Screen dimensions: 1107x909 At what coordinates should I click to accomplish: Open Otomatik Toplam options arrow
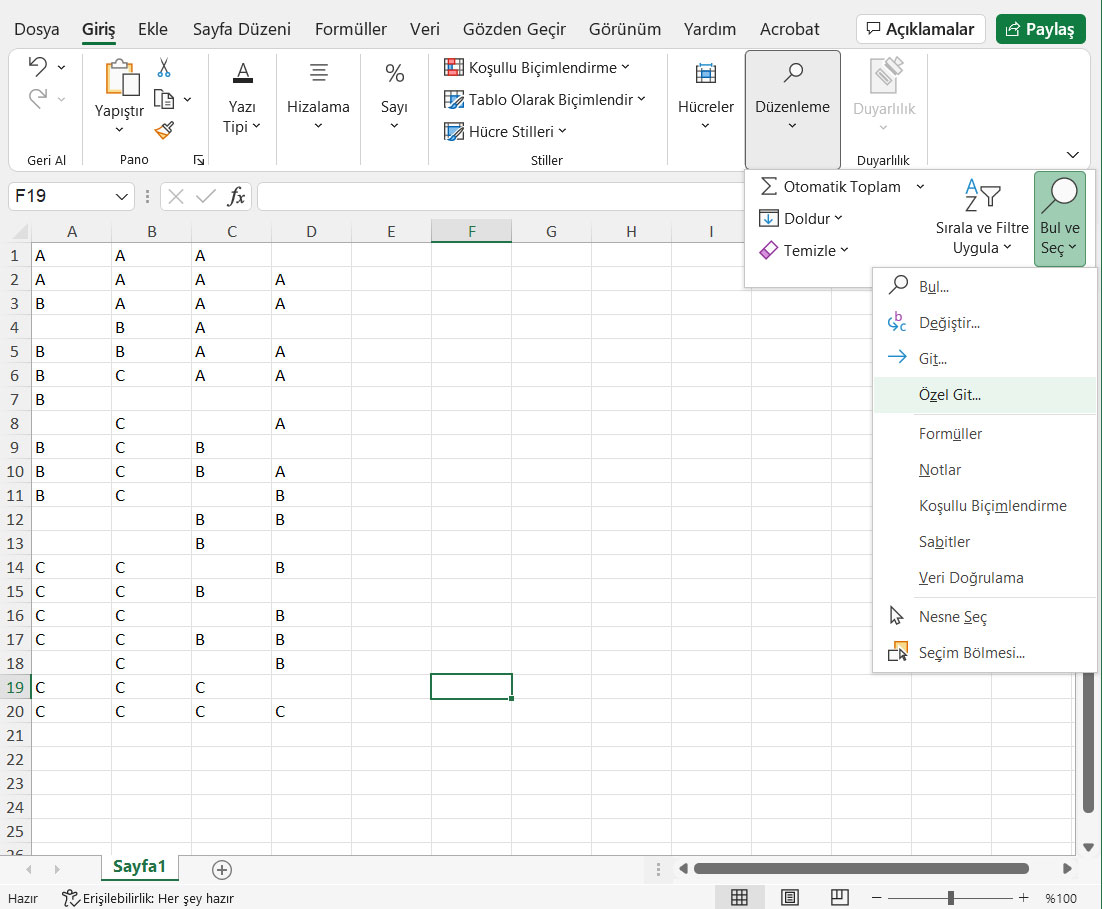tap(920, 187)
